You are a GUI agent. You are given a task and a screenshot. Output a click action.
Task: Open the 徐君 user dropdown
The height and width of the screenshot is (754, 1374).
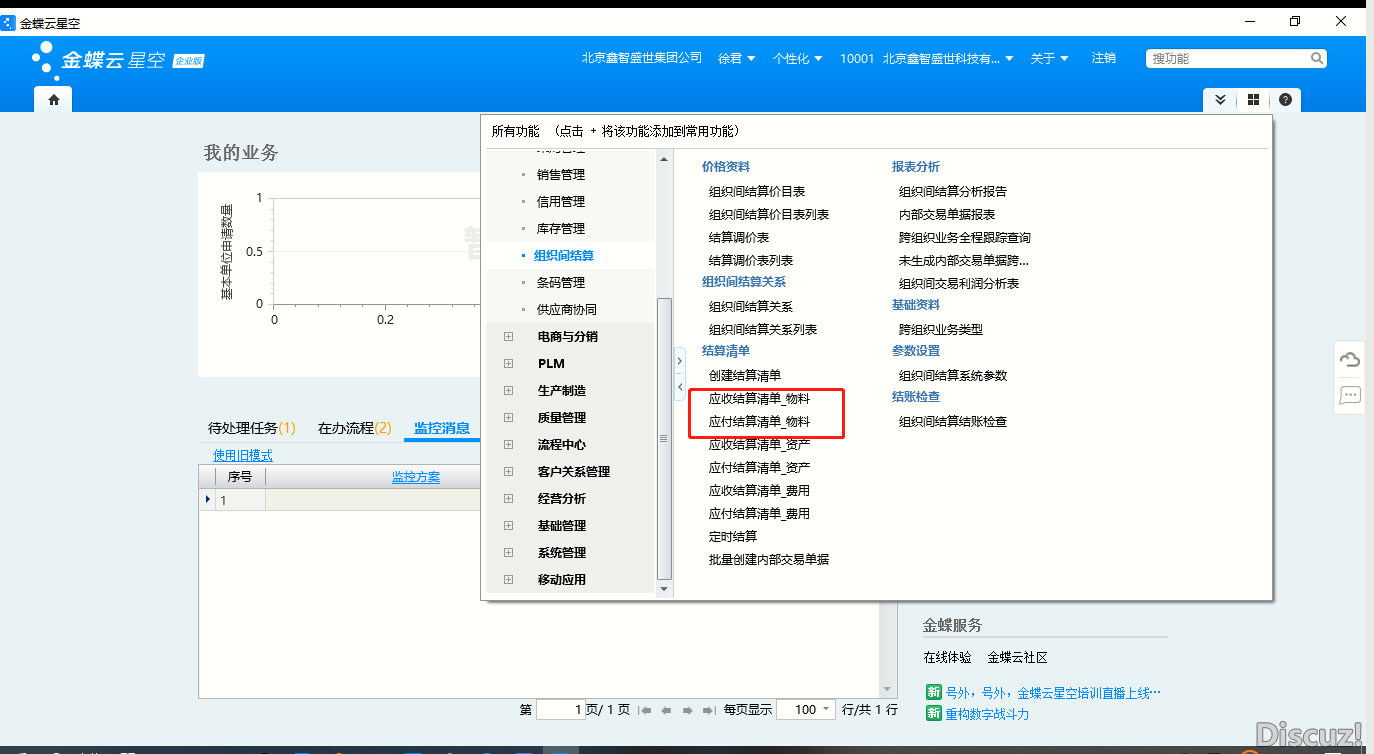point(737,59)
